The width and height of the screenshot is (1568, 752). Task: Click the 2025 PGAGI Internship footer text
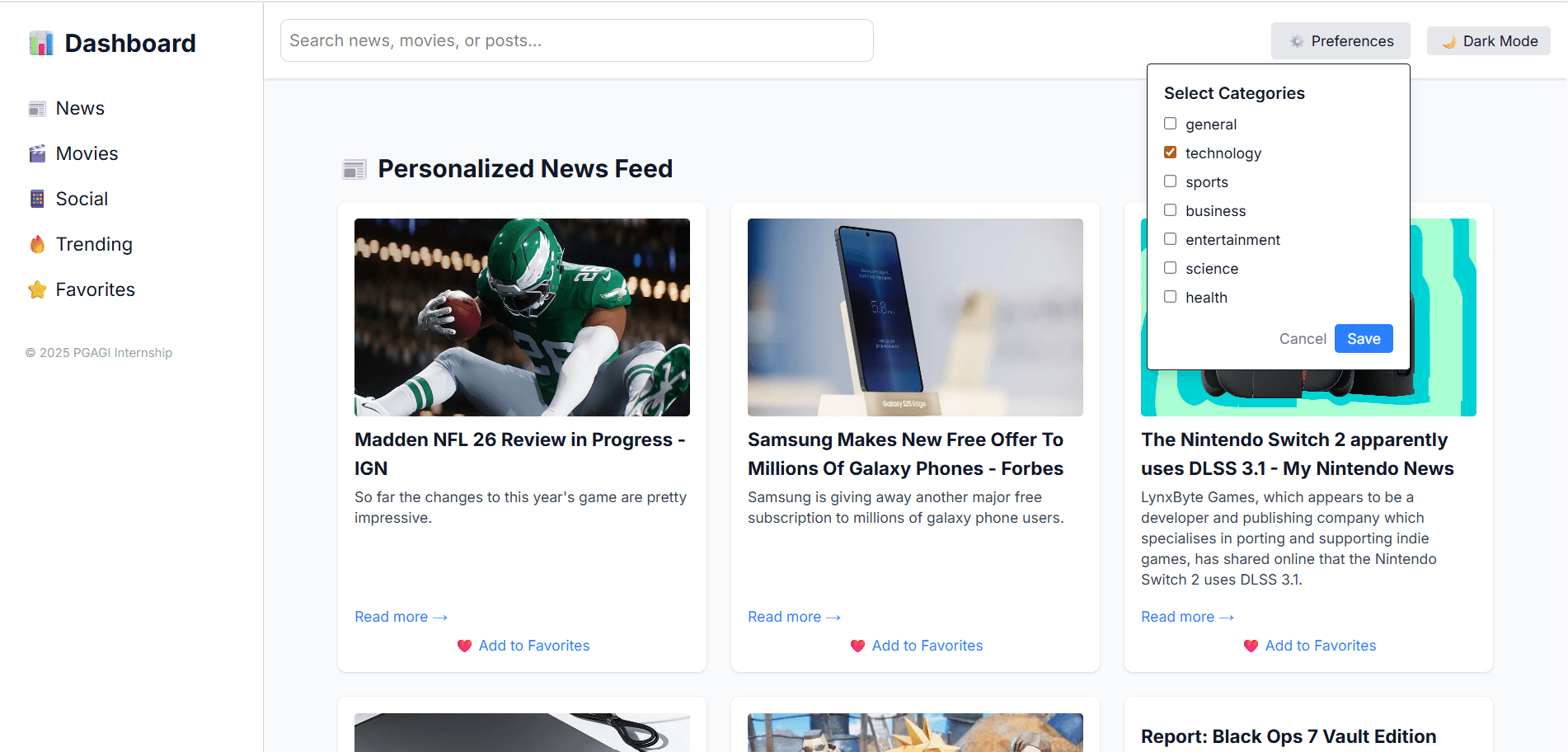coord(99,353)
